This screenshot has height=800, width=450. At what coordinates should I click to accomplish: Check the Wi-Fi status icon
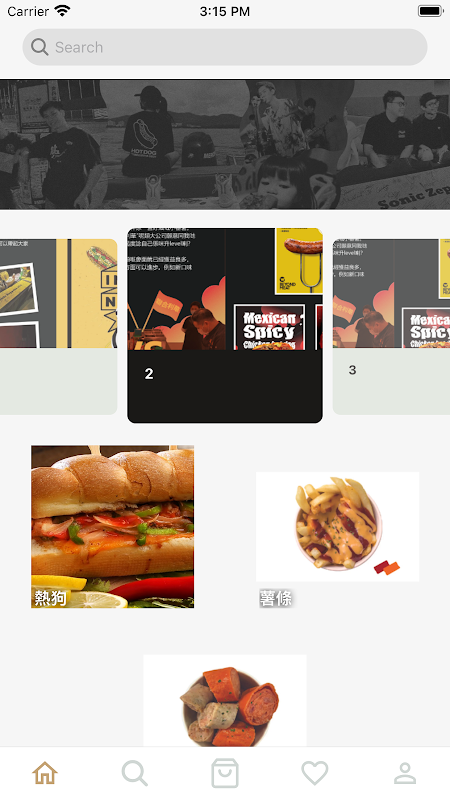coord(62,11)
